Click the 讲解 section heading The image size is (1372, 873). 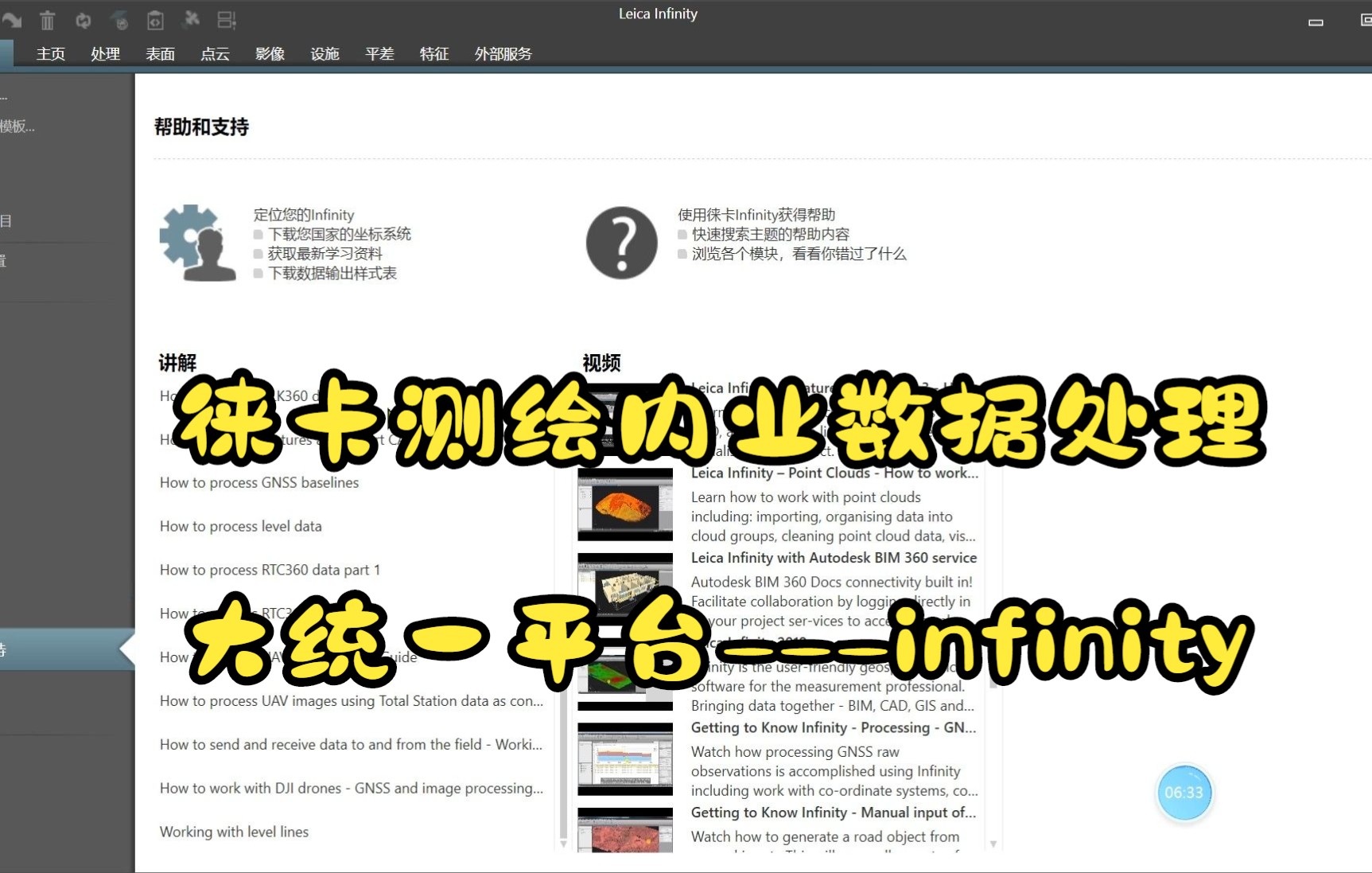point(177,363)
